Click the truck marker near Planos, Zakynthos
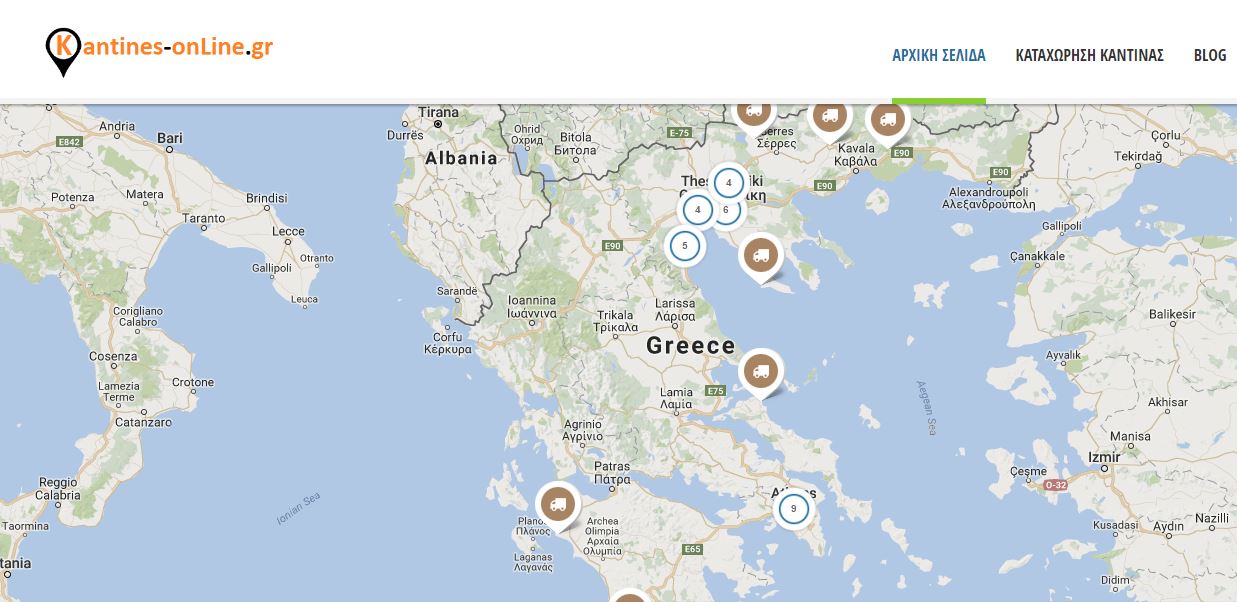Image resolution: width=1237 pixels, height=602 pixels. (x=557, y=505)
